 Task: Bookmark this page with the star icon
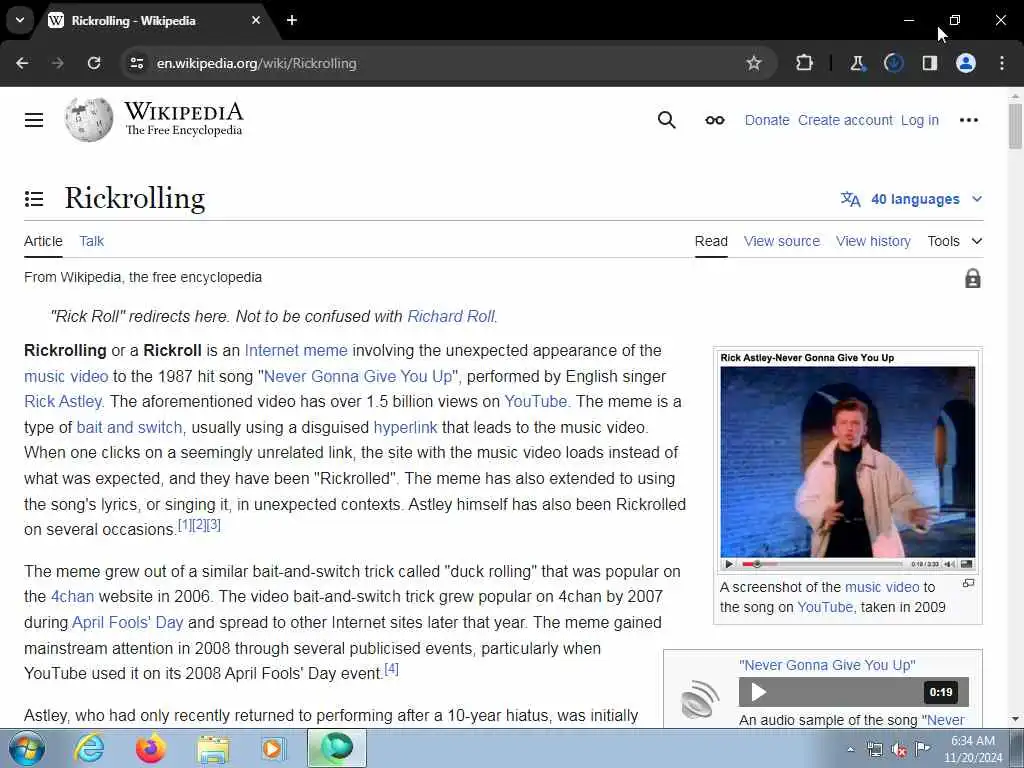(754, 63)
